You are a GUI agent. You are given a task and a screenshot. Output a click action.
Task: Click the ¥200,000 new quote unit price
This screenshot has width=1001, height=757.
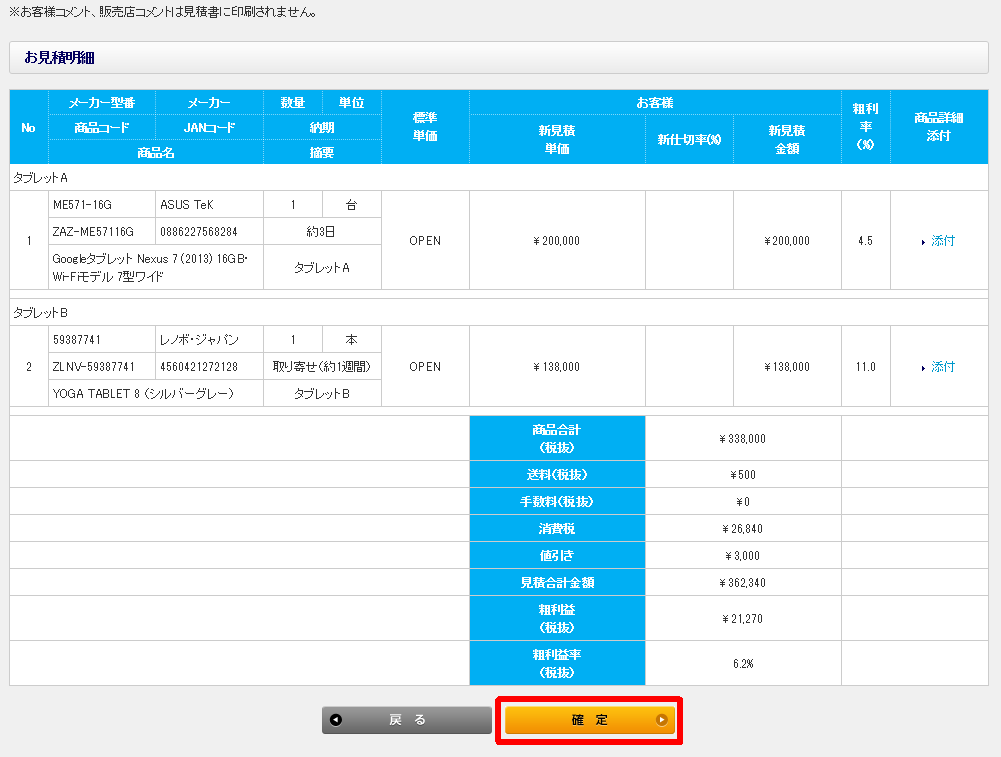[556, 241]
